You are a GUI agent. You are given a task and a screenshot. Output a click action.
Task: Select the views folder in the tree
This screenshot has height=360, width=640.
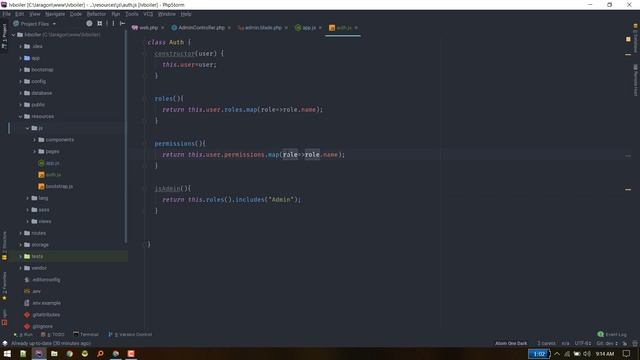click(41, 221)
